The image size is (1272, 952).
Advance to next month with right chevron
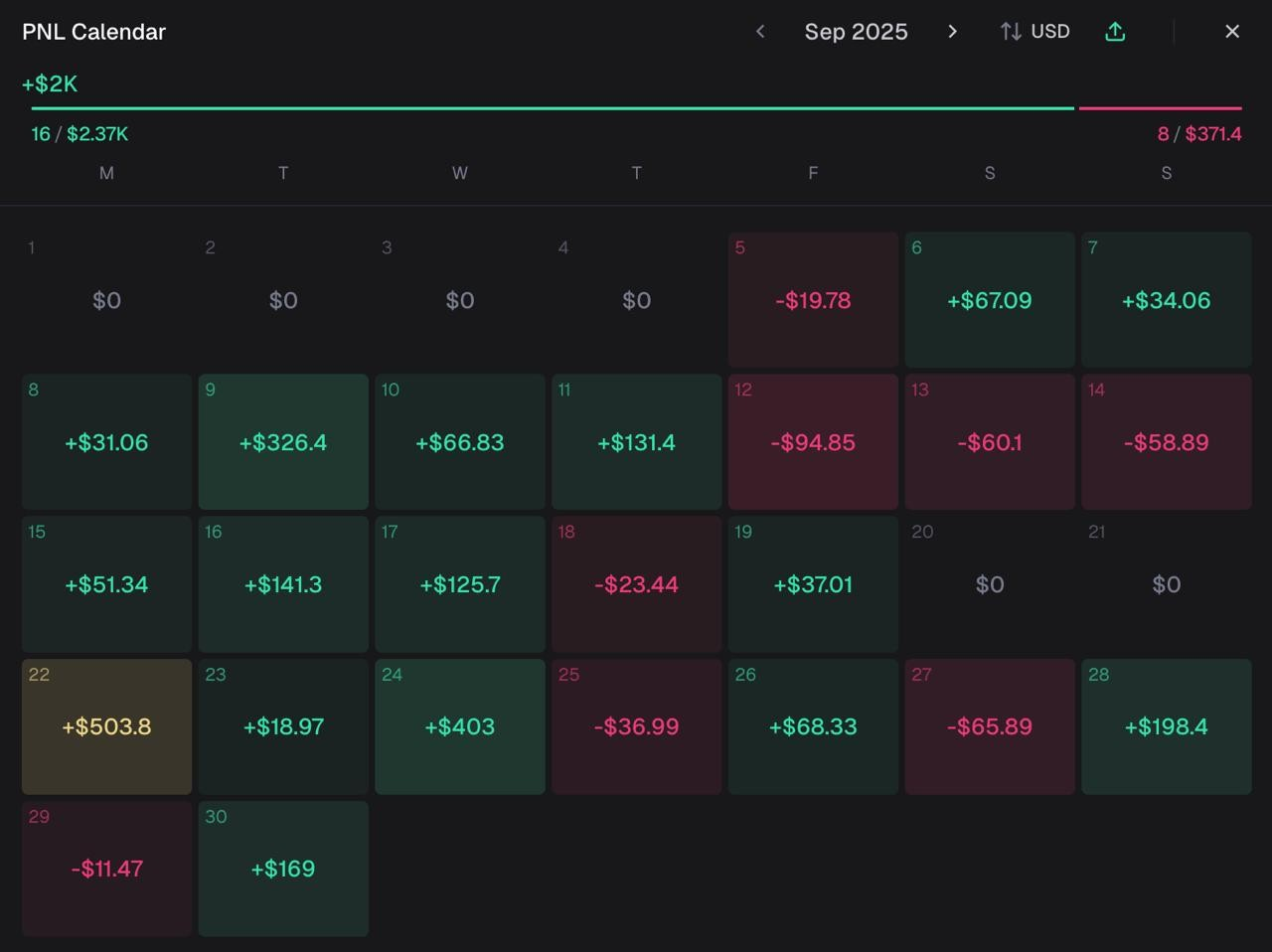(x=952, y=32)
